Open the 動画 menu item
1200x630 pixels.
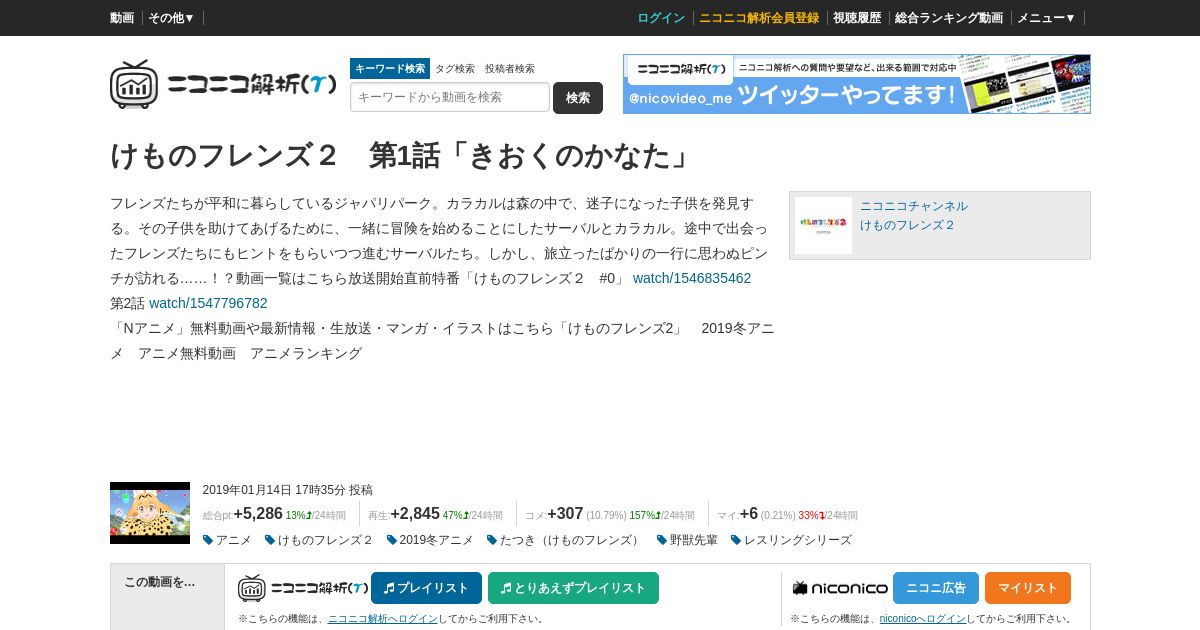122,18
